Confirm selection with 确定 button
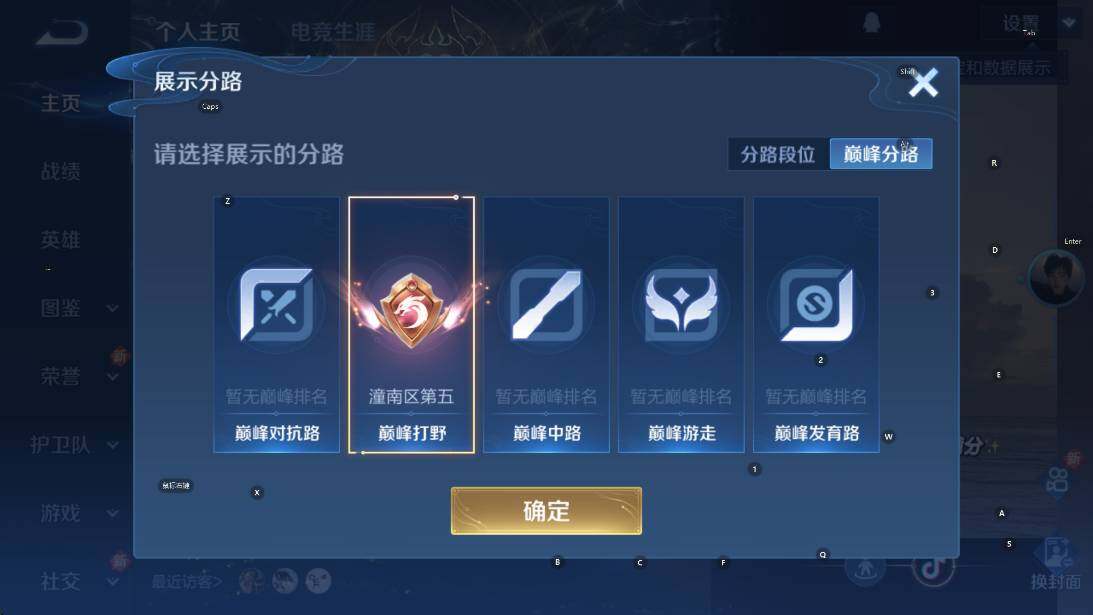 point(546,511)
